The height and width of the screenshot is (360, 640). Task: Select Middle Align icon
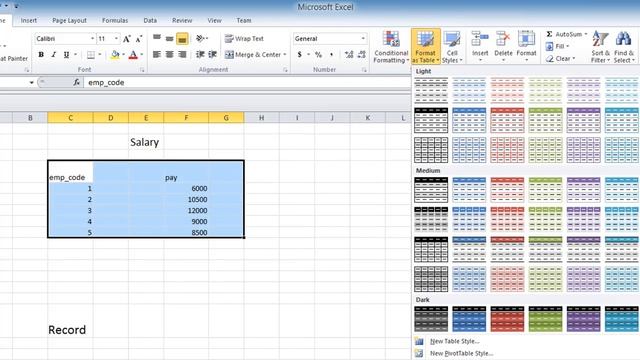[x=169, y=38]
